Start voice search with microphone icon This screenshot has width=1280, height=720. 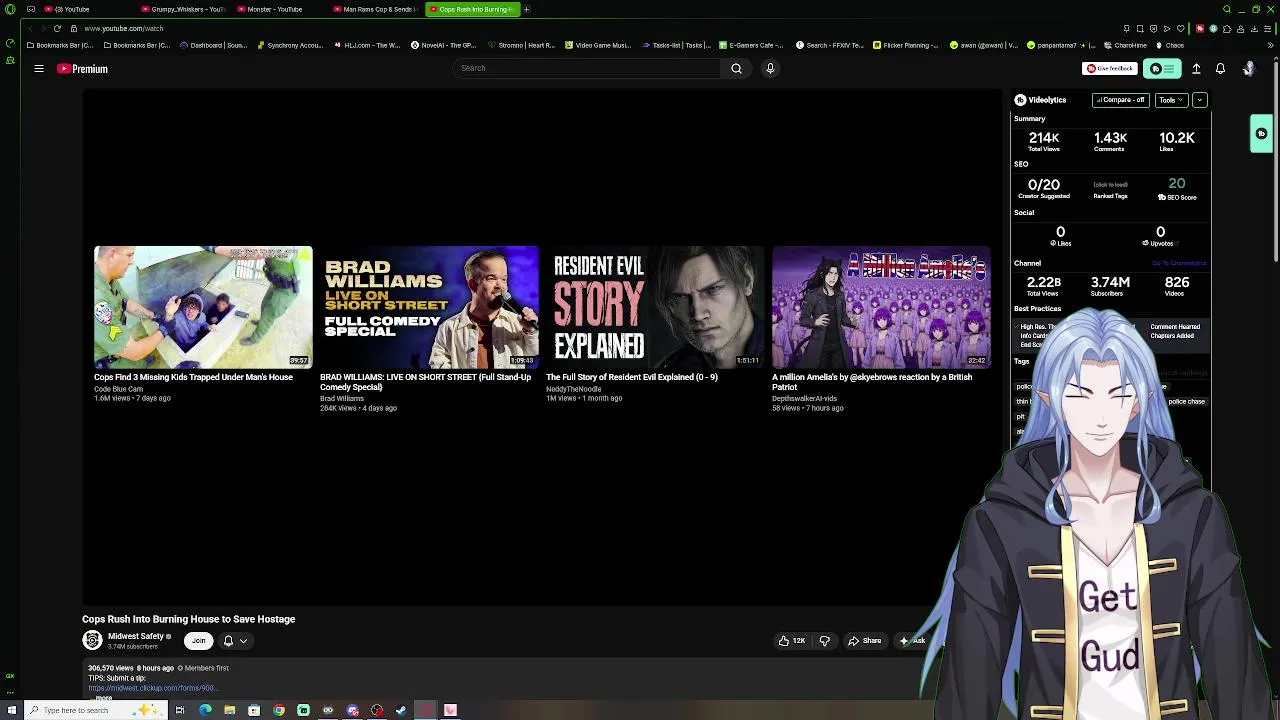tap(770, 68)
